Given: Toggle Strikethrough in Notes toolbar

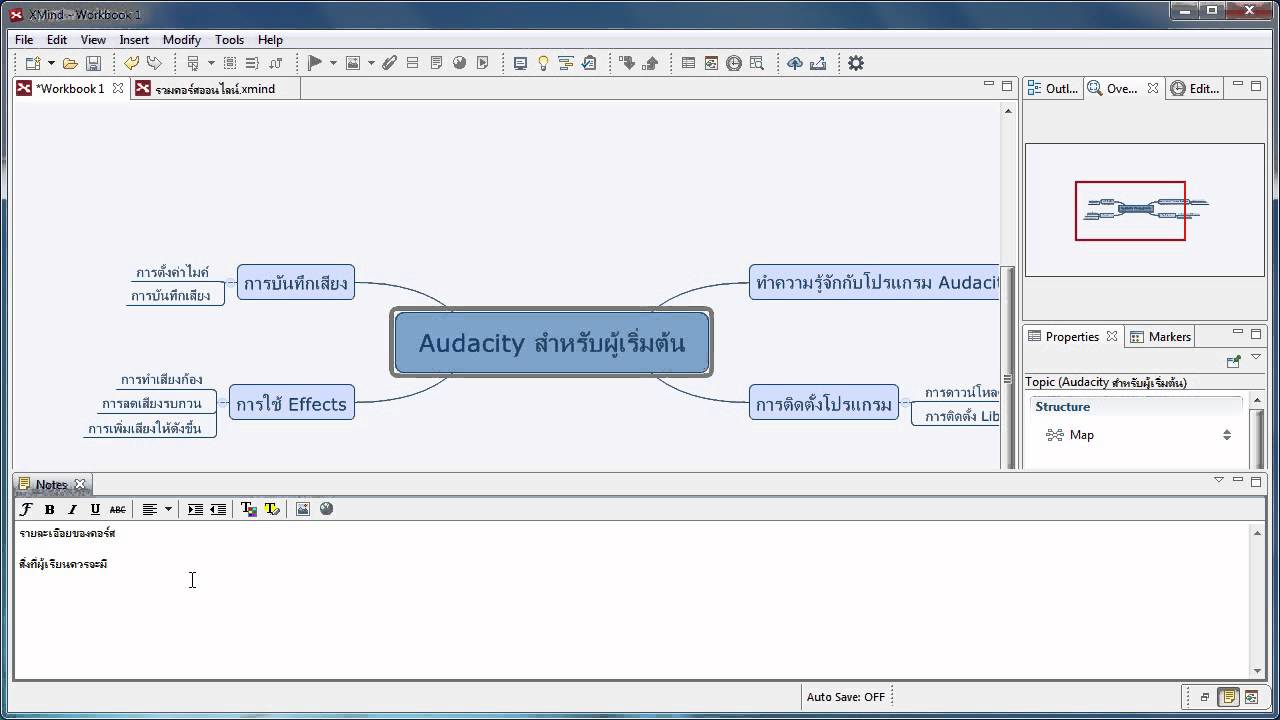Looking at the screenshot, I should (118, 509).
